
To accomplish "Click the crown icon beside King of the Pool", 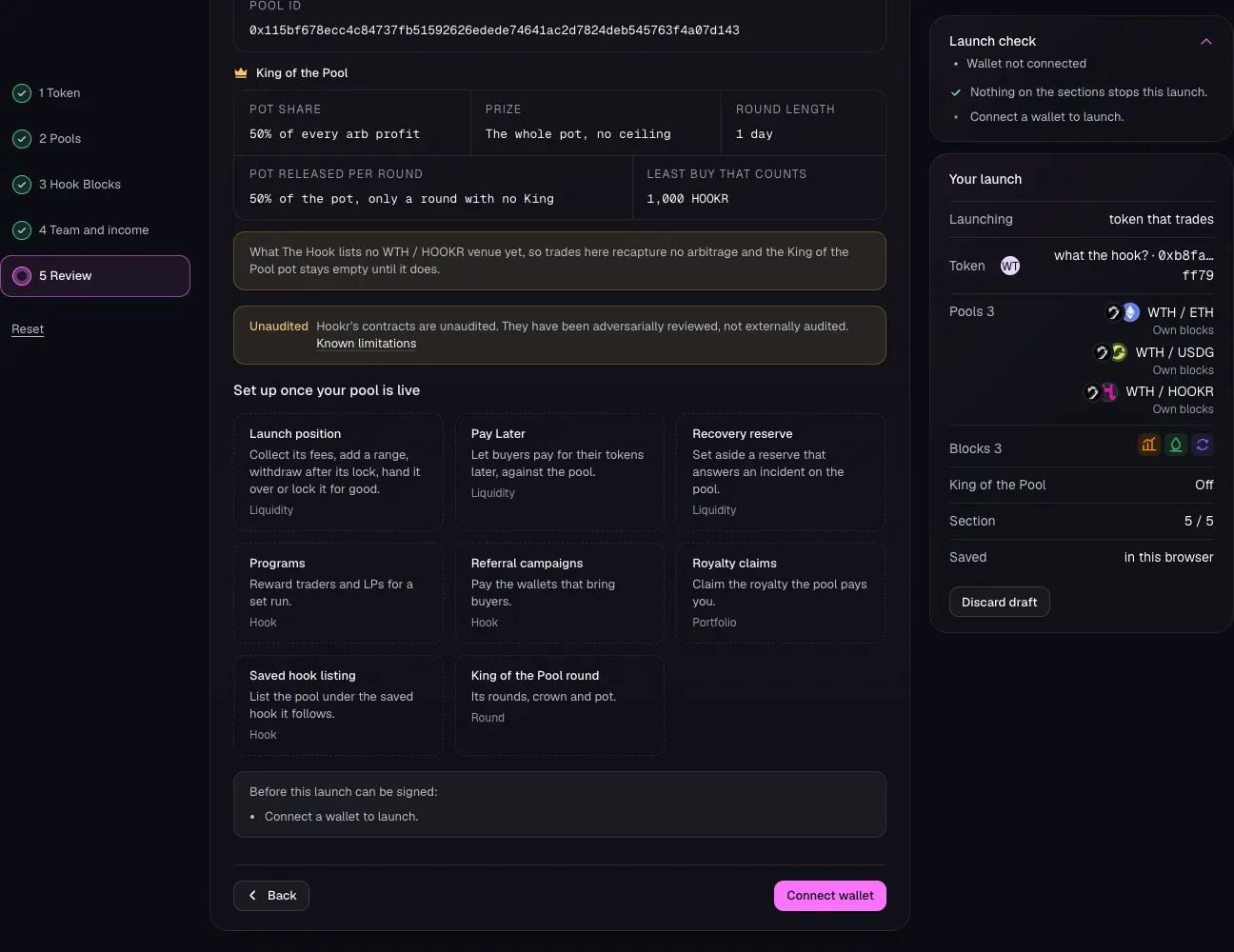I will [x=241, y=73].
